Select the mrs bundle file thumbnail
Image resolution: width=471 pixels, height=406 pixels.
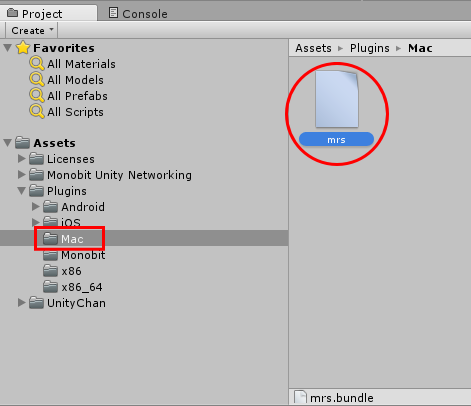pos(337,99)
